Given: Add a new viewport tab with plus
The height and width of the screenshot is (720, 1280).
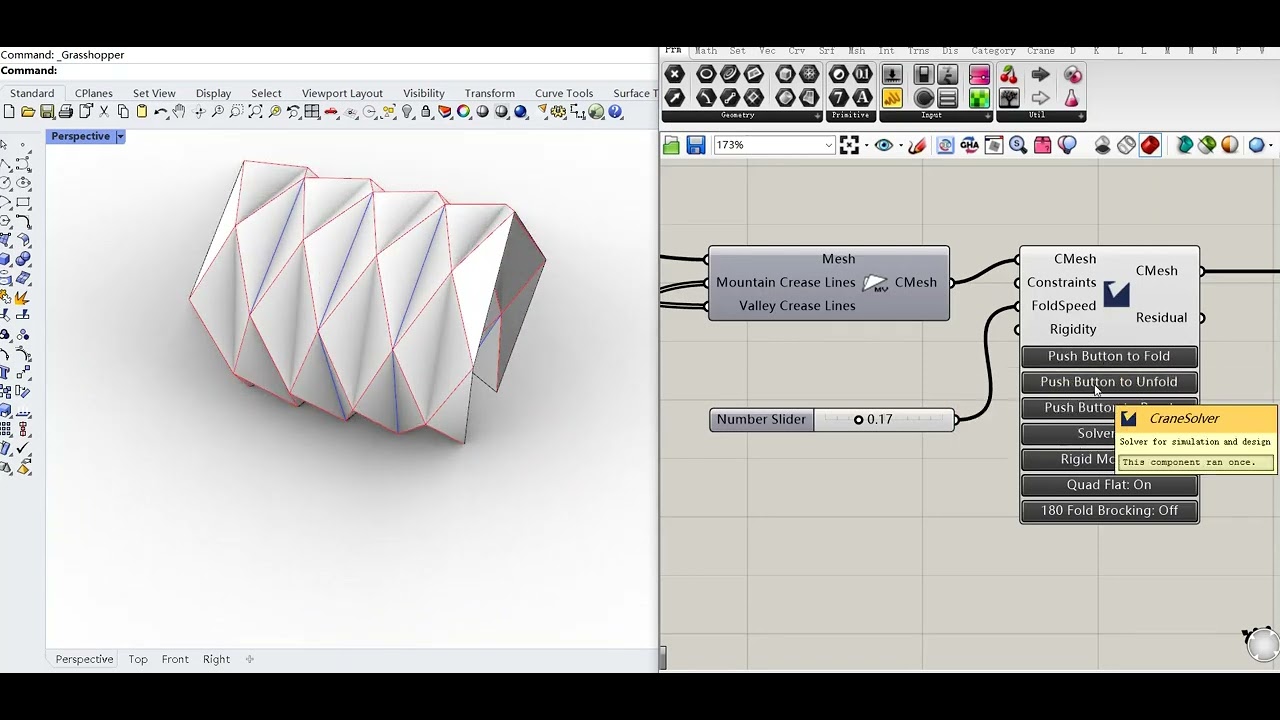Looking at the screenshot, I should click(250, 659).
